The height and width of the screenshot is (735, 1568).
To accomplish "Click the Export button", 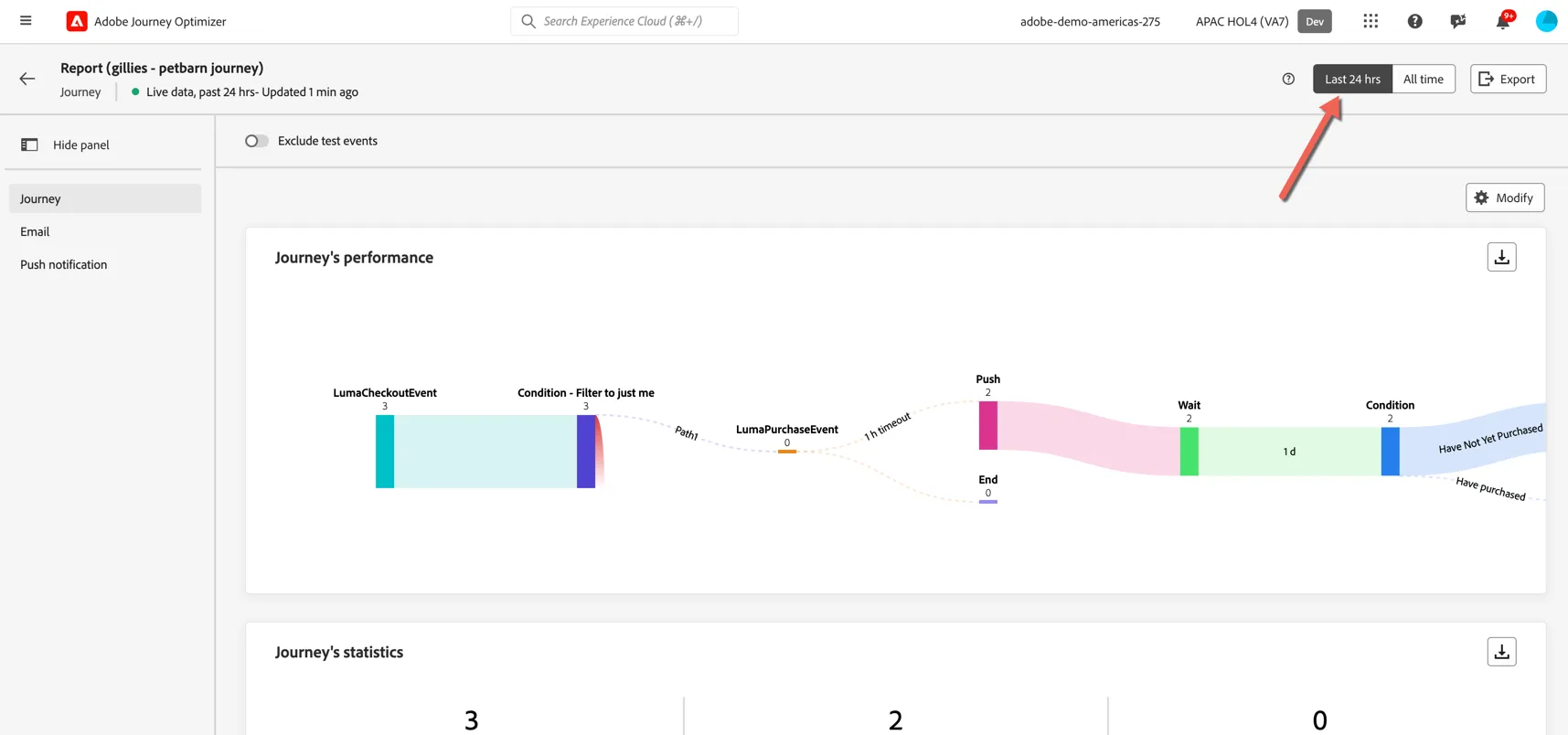I will tap(1508, 79).
